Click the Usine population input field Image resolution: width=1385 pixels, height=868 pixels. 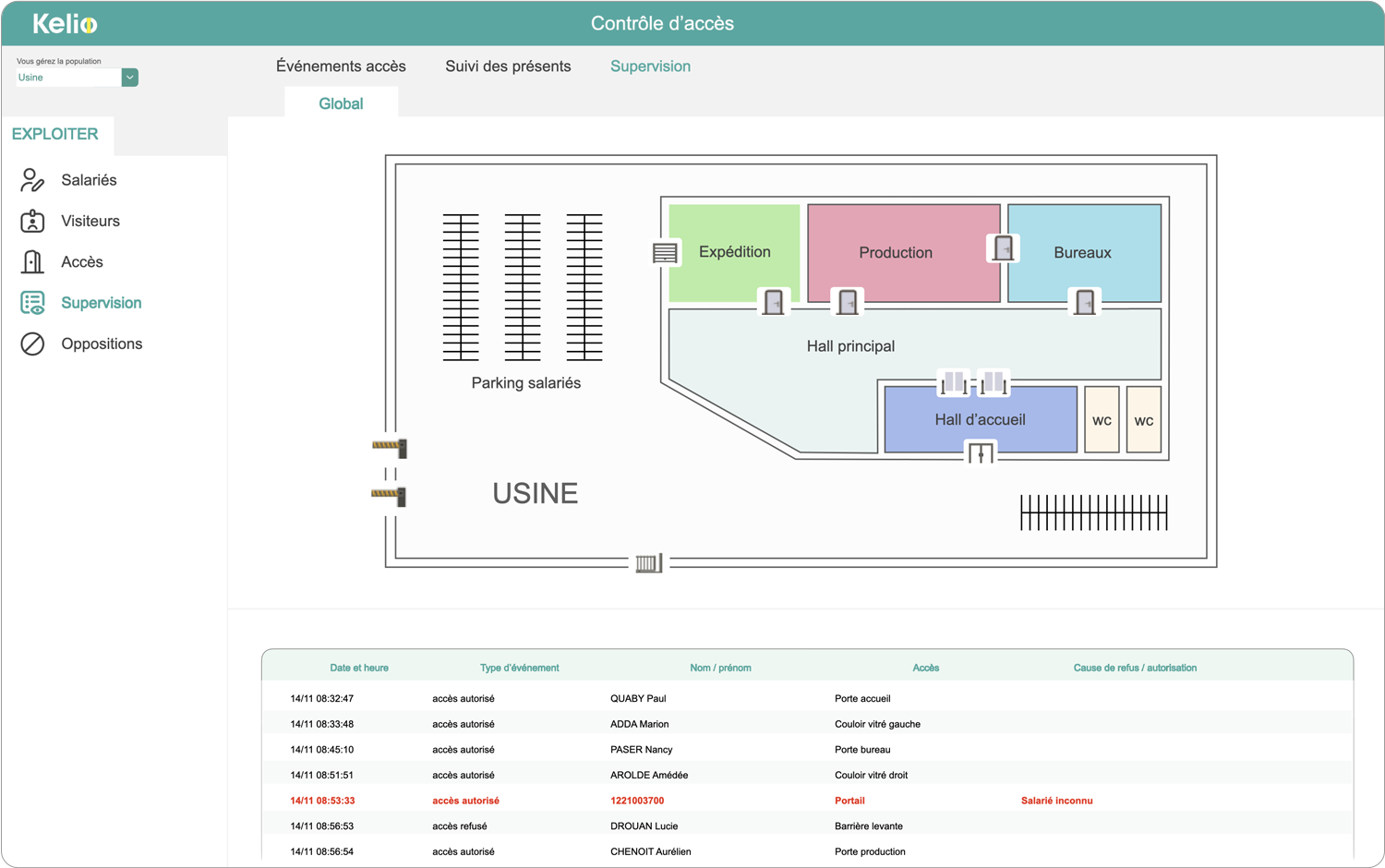point(67,78)
